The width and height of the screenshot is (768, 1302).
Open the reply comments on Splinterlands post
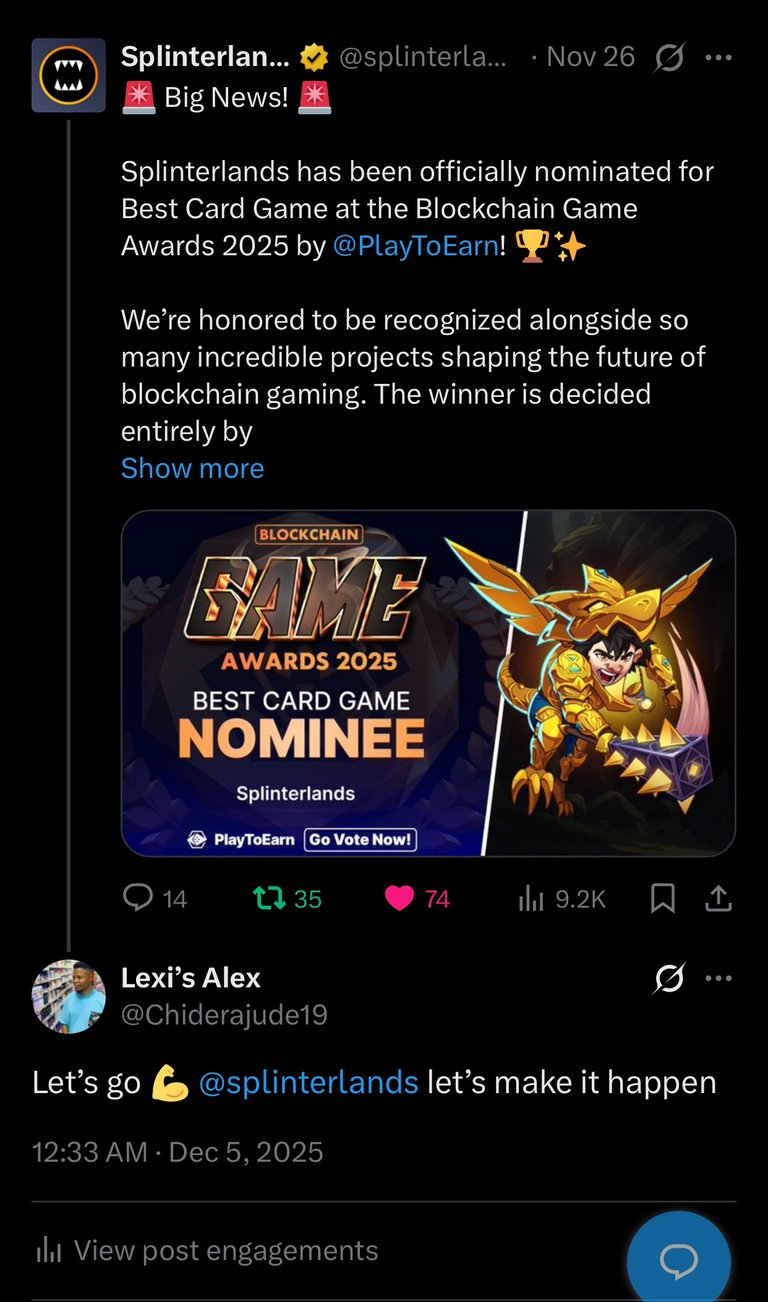(138, 899)
